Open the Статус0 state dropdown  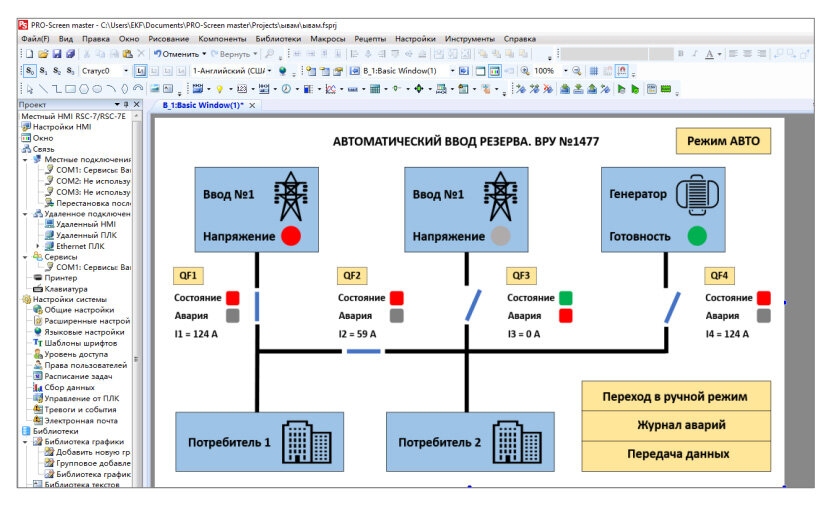(126, 71)
